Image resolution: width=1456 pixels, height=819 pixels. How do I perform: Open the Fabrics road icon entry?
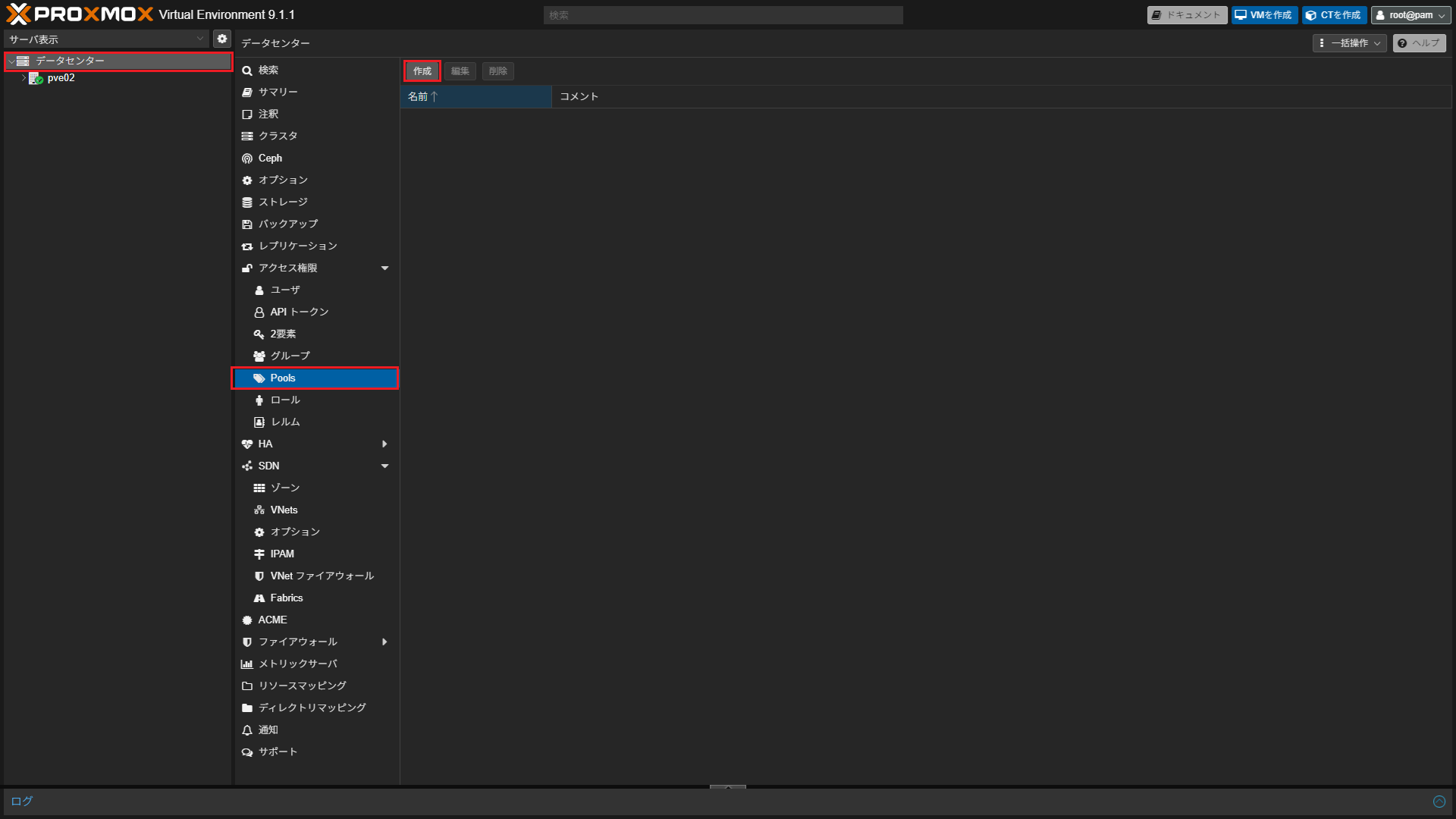point(285,598)
